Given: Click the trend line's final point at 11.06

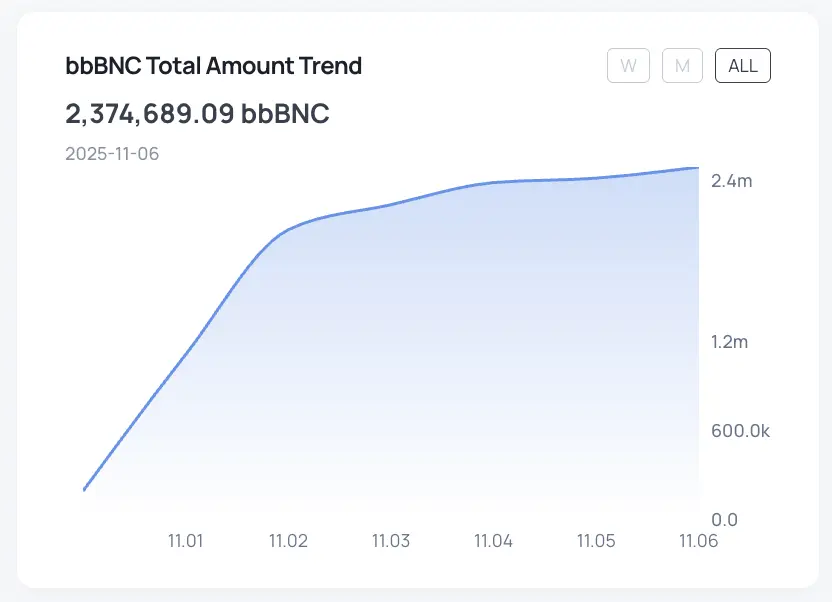Looking at the screenshot, I should [x=697, y=168].
